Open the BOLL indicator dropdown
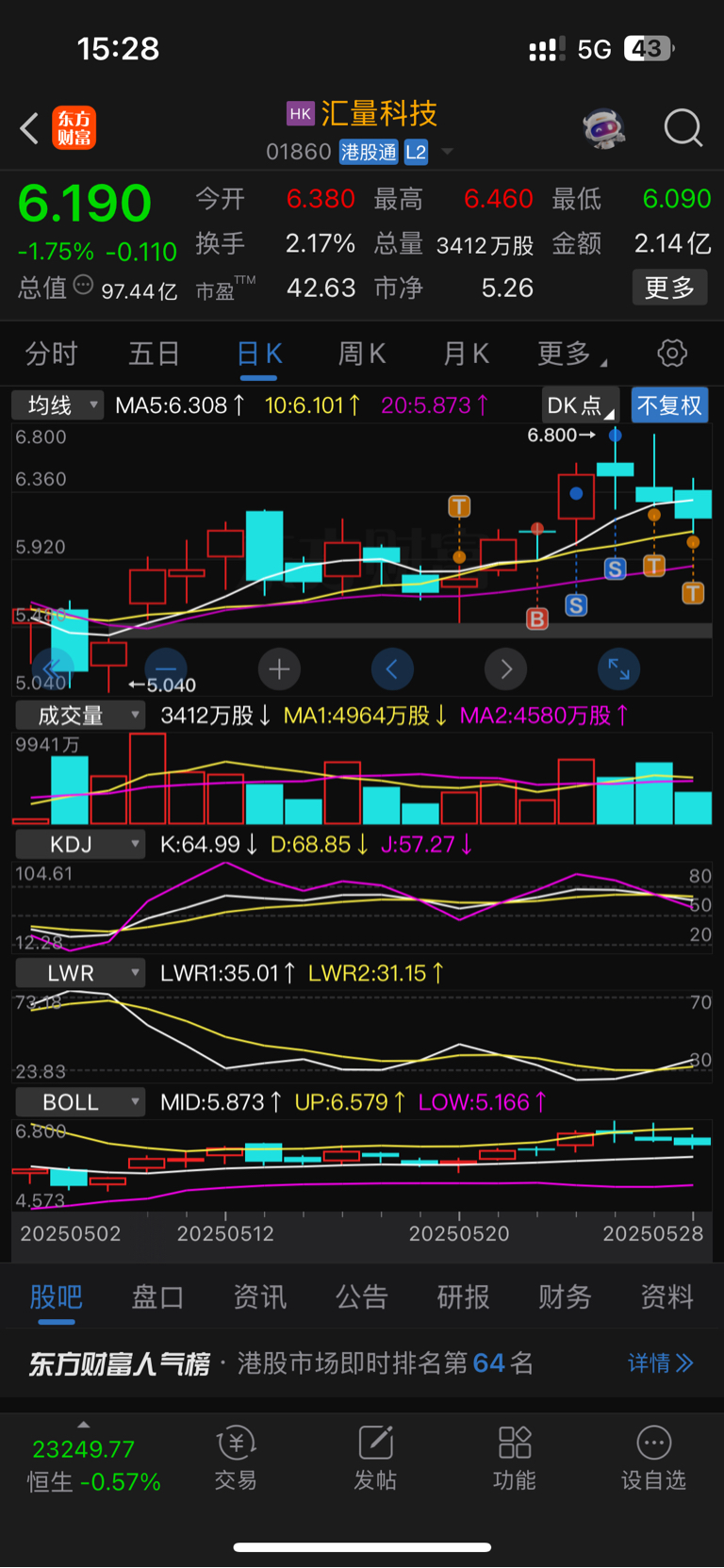724x1568 pixels. [79, 1102]
